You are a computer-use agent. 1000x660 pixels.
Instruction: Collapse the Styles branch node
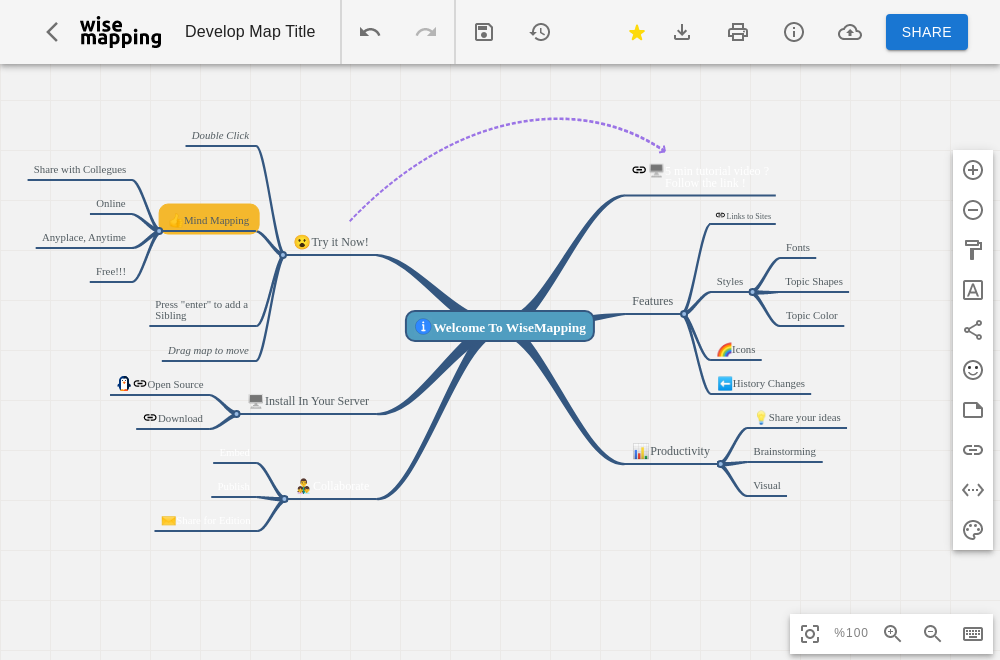[753, 292]
